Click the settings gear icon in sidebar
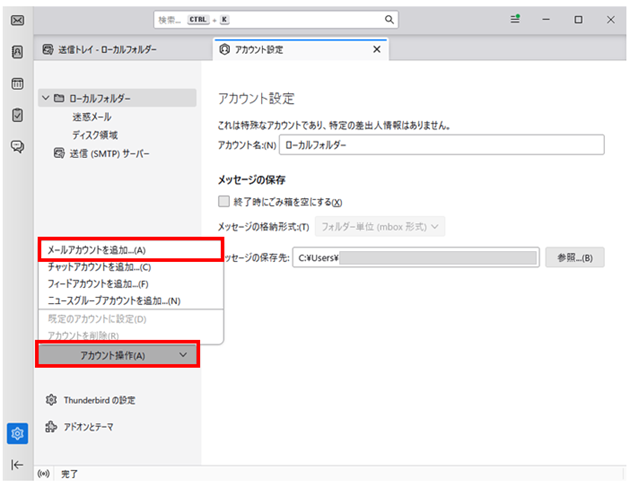Viewport: 630px width, 487px height. pos(17,433)
